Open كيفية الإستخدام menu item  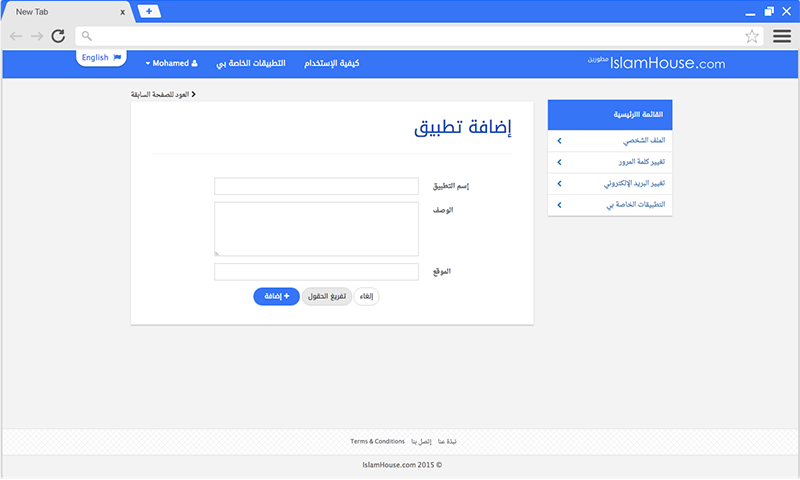point(330,63)
